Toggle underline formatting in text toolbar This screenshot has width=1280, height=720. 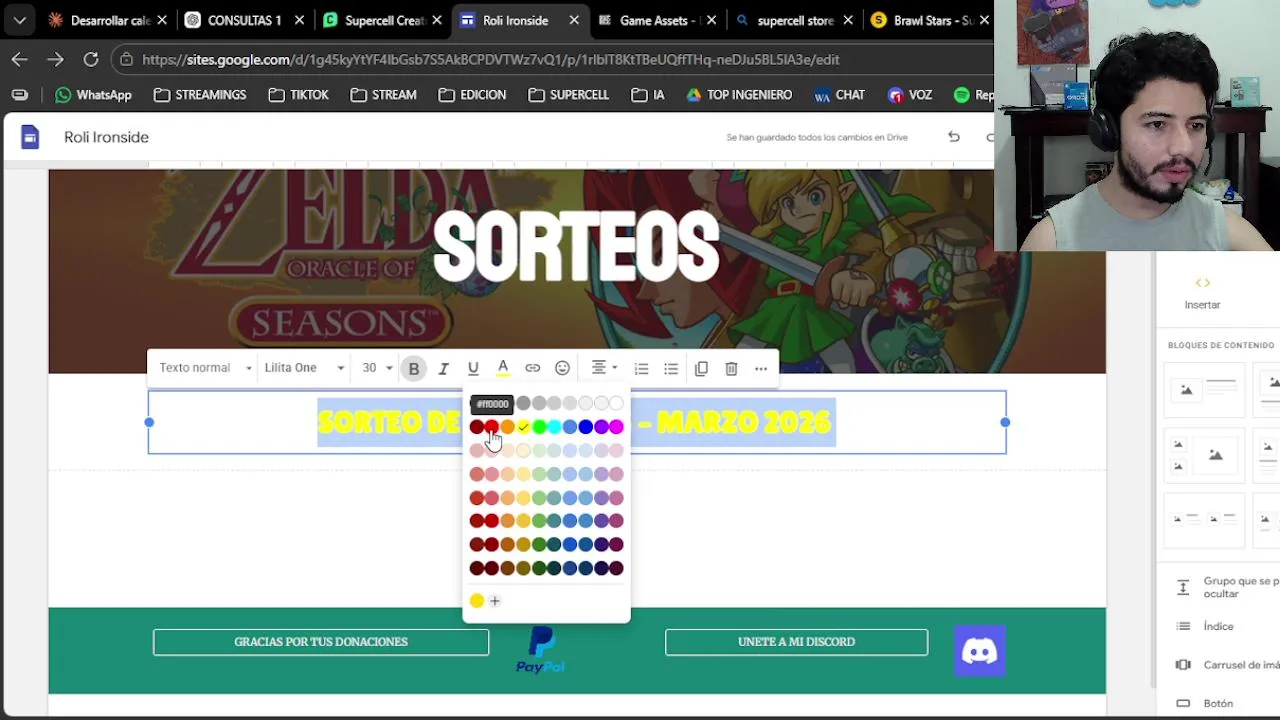473,368
